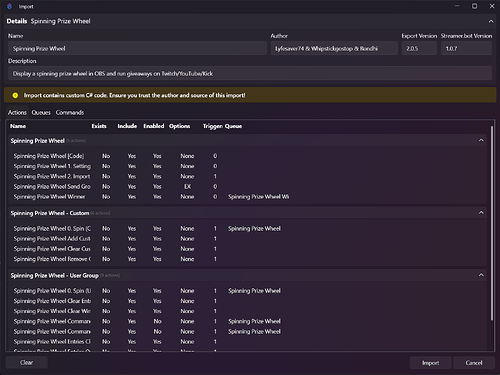
Task: Click the Author input field
Action: point(334,48)
